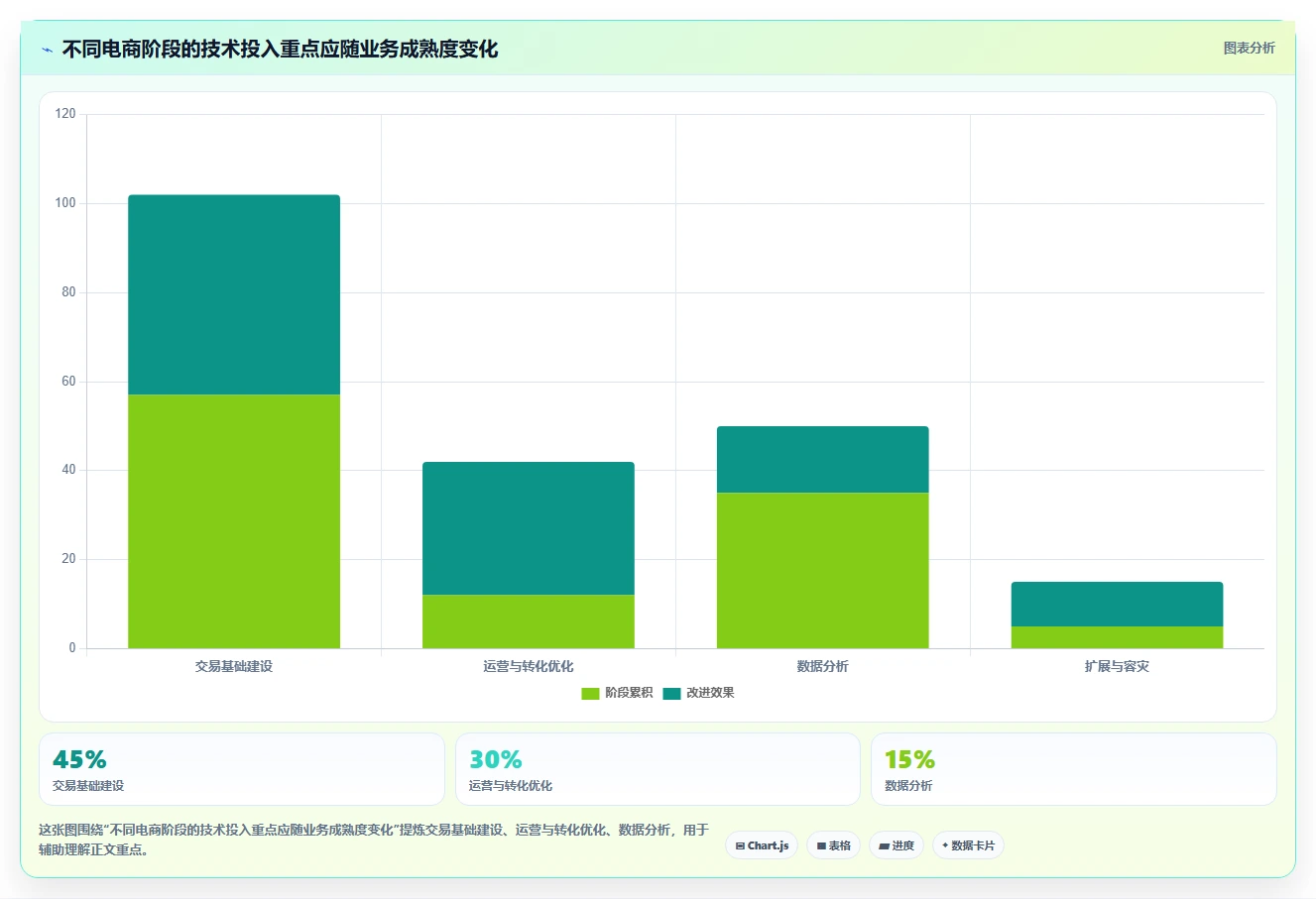Click the 交易基础建设 caption under 45%
This screenshot has height=899, width=1316.
click(x=88, y=786)
